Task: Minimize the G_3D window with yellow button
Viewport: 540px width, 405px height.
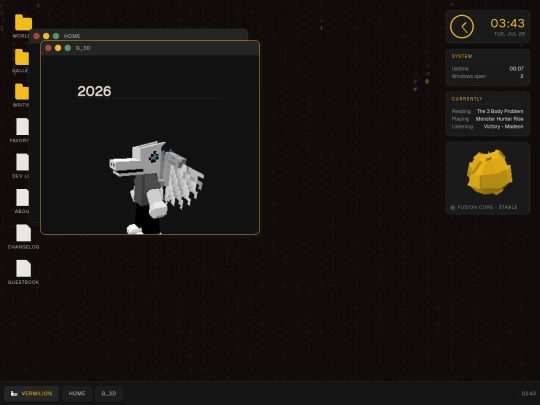Action: (x=58, y=48)
